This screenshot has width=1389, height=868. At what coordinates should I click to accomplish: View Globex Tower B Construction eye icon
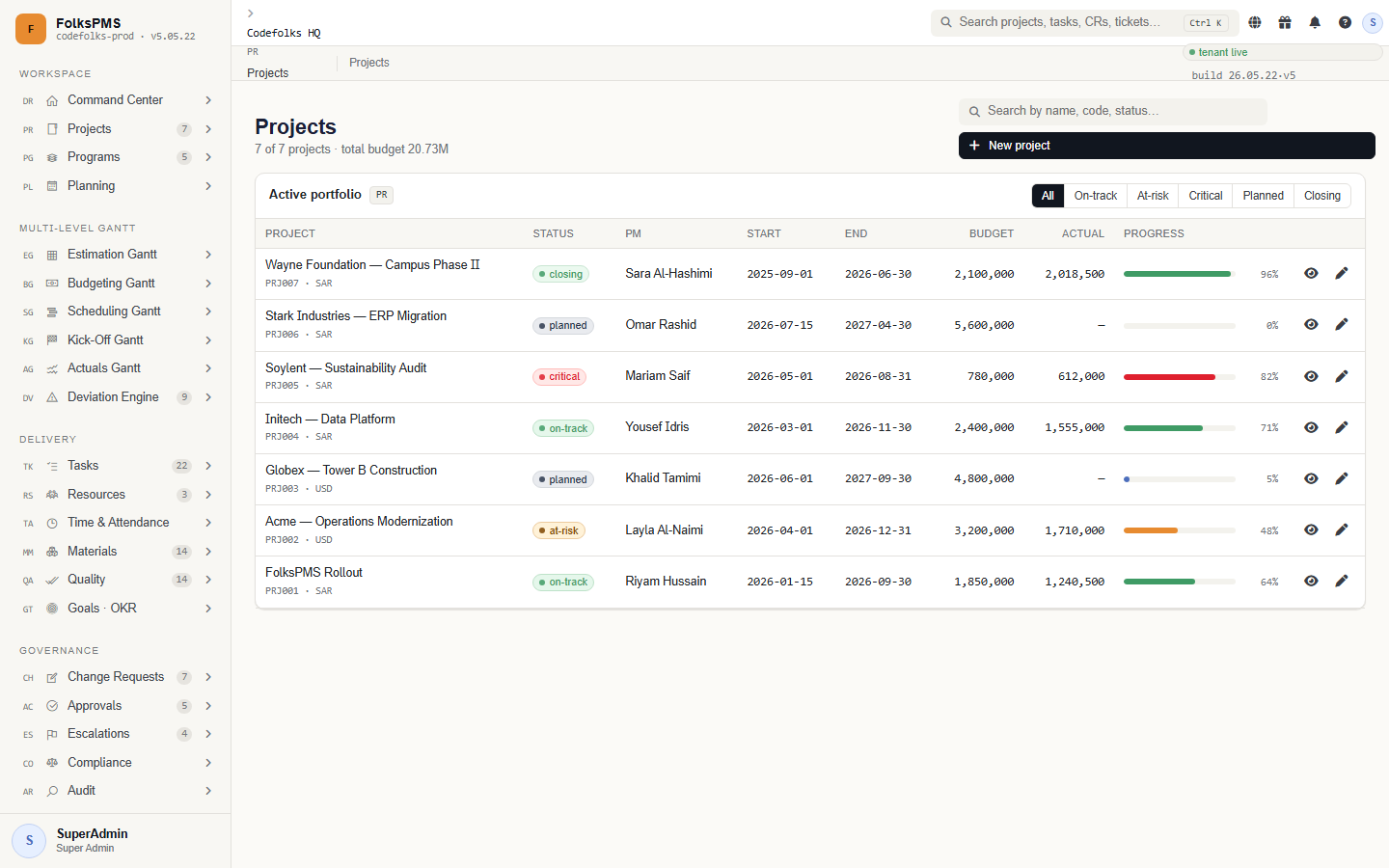(x=1311, y=478)
